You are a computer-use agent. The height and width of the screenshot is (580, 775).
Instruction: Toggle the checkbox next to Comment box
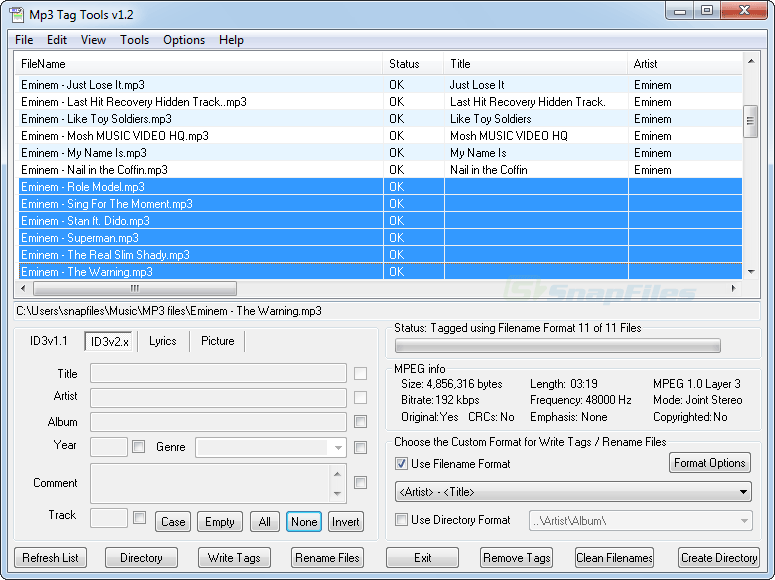point(360,483)
